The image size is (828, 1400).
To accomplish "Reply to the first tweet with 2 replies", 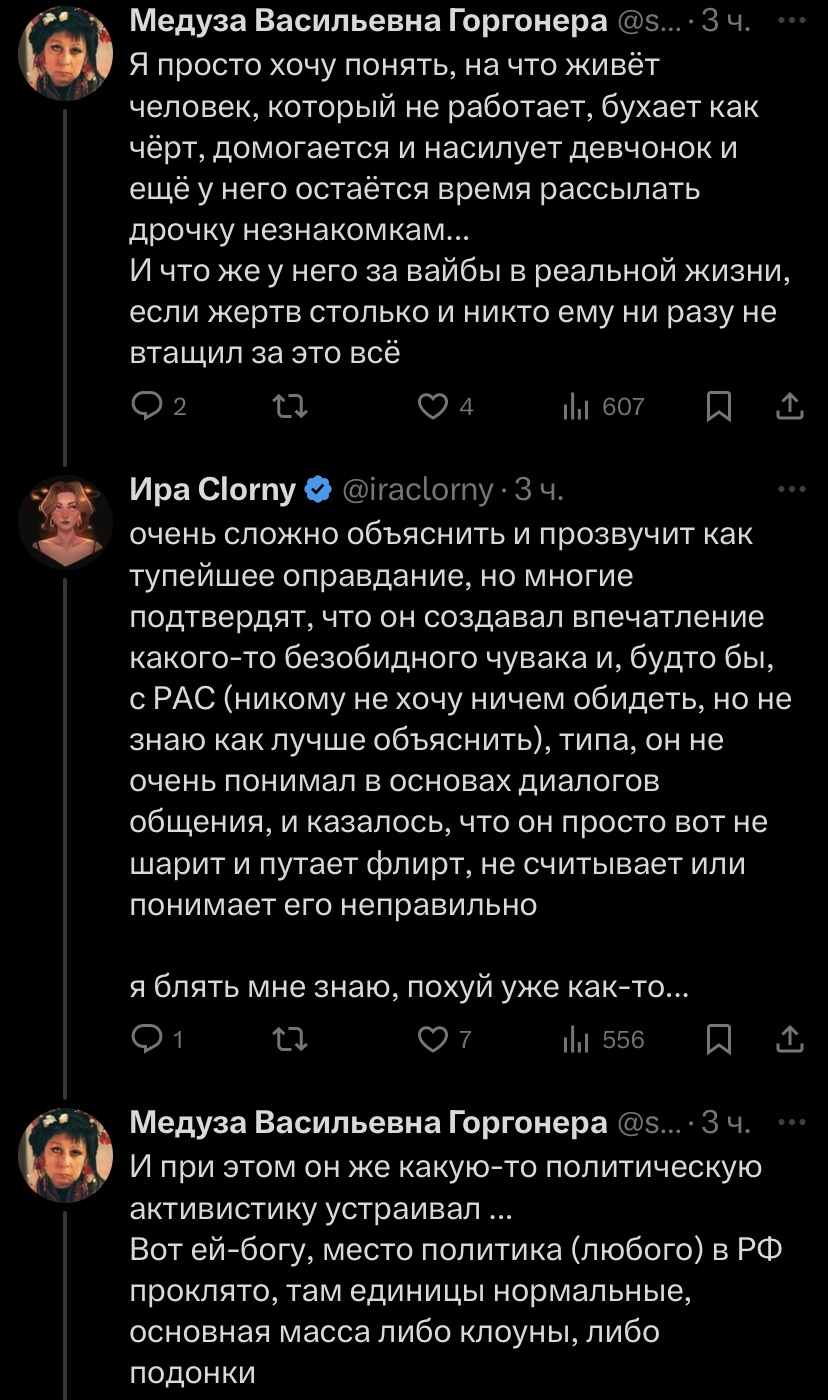I will point(148,406).
